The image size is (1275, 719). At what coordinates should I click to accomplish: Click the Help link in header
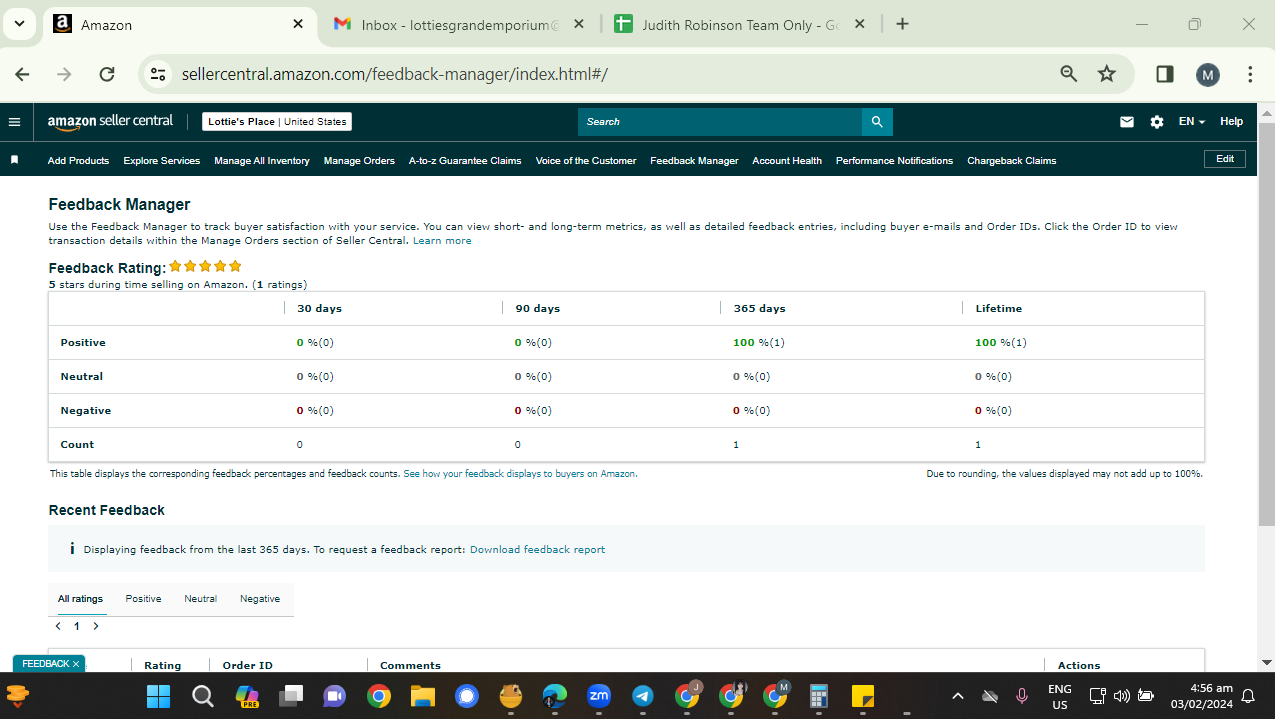point(1232,122)
